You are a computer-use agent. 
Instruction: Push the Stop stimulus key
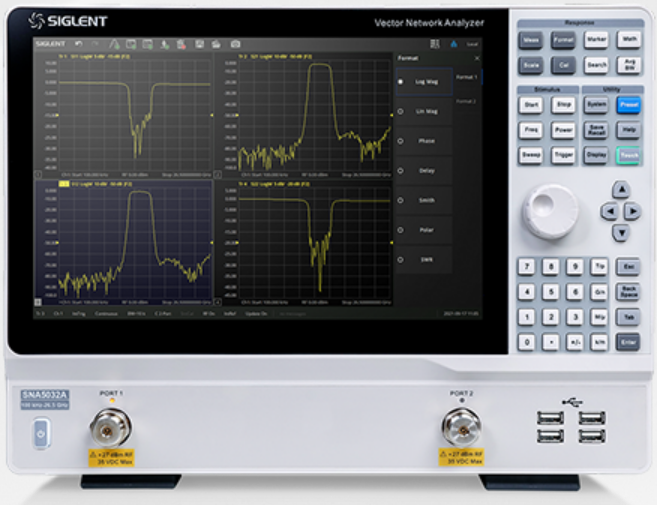coord(563,105)
